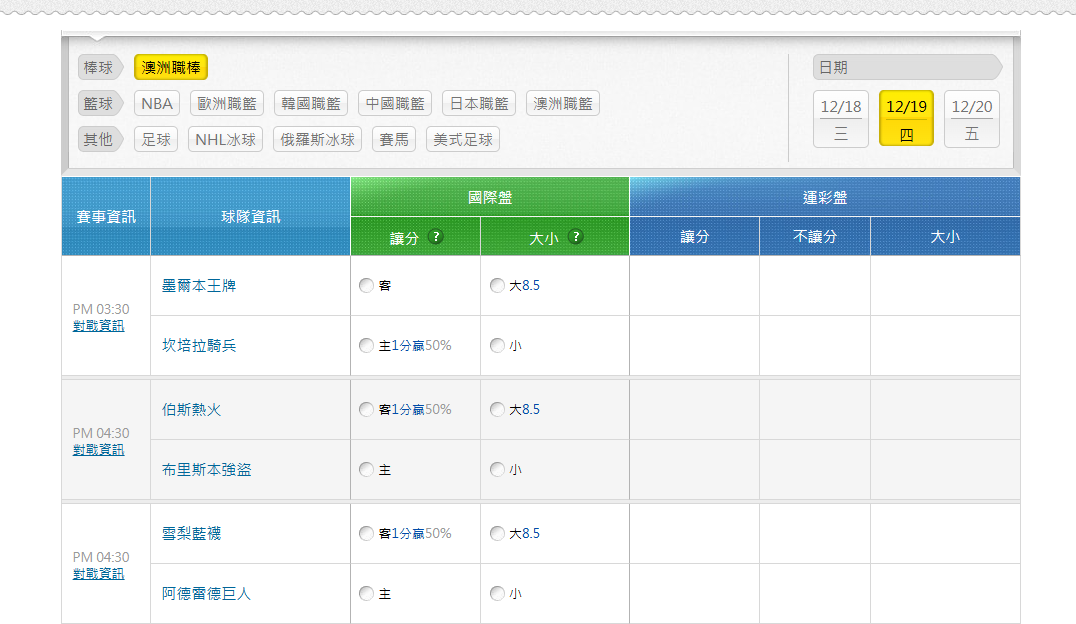This screenshot has width=1076, height=624.
Task: Click the 其他 category label
Action: tap(100, 139)
